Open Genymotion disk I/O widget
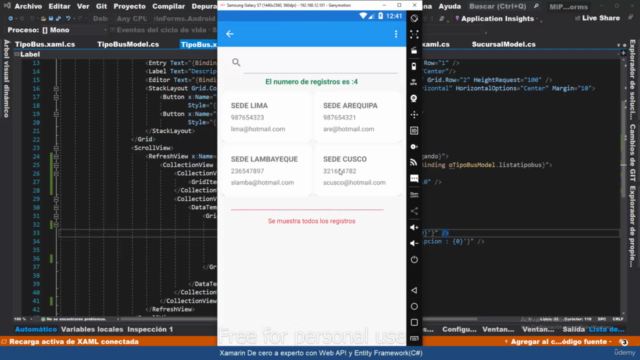The height and width of the screenshot is (360, 640). (414, 147)
